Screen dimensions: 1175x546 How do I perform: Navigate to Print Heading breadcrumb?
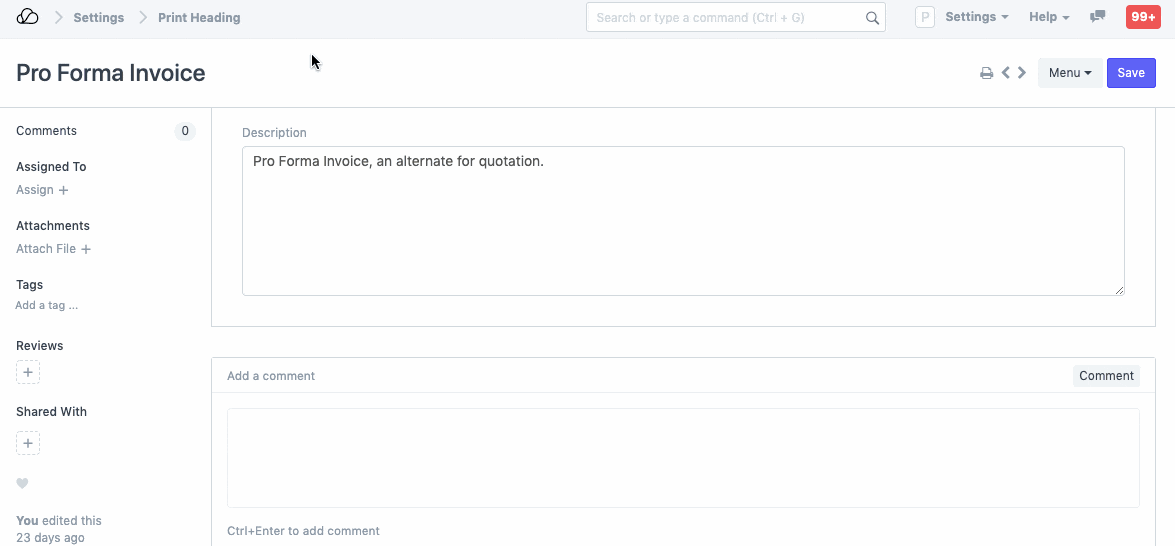pos(199,18)
